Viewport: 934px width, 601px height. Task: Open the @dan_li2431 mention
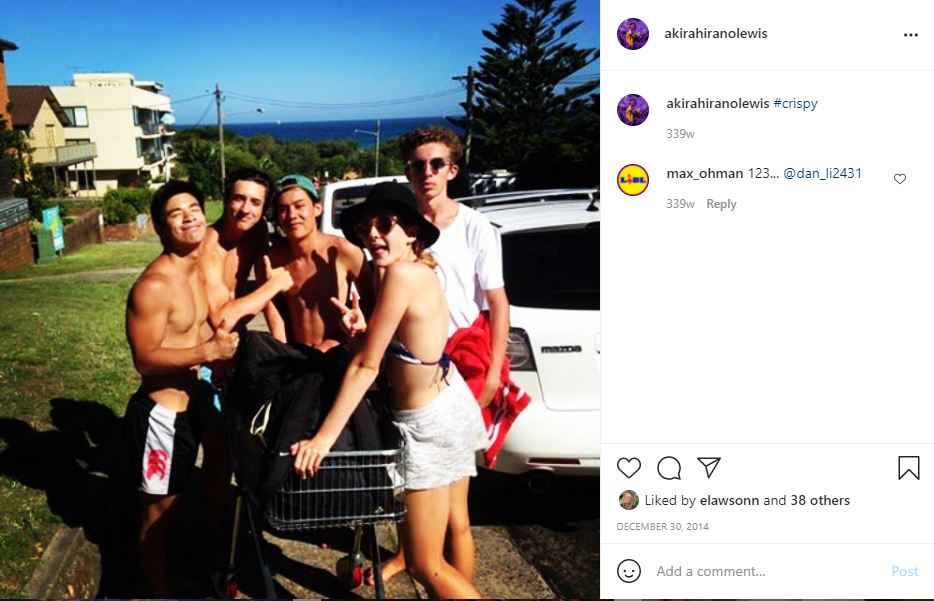coord(822,173)
